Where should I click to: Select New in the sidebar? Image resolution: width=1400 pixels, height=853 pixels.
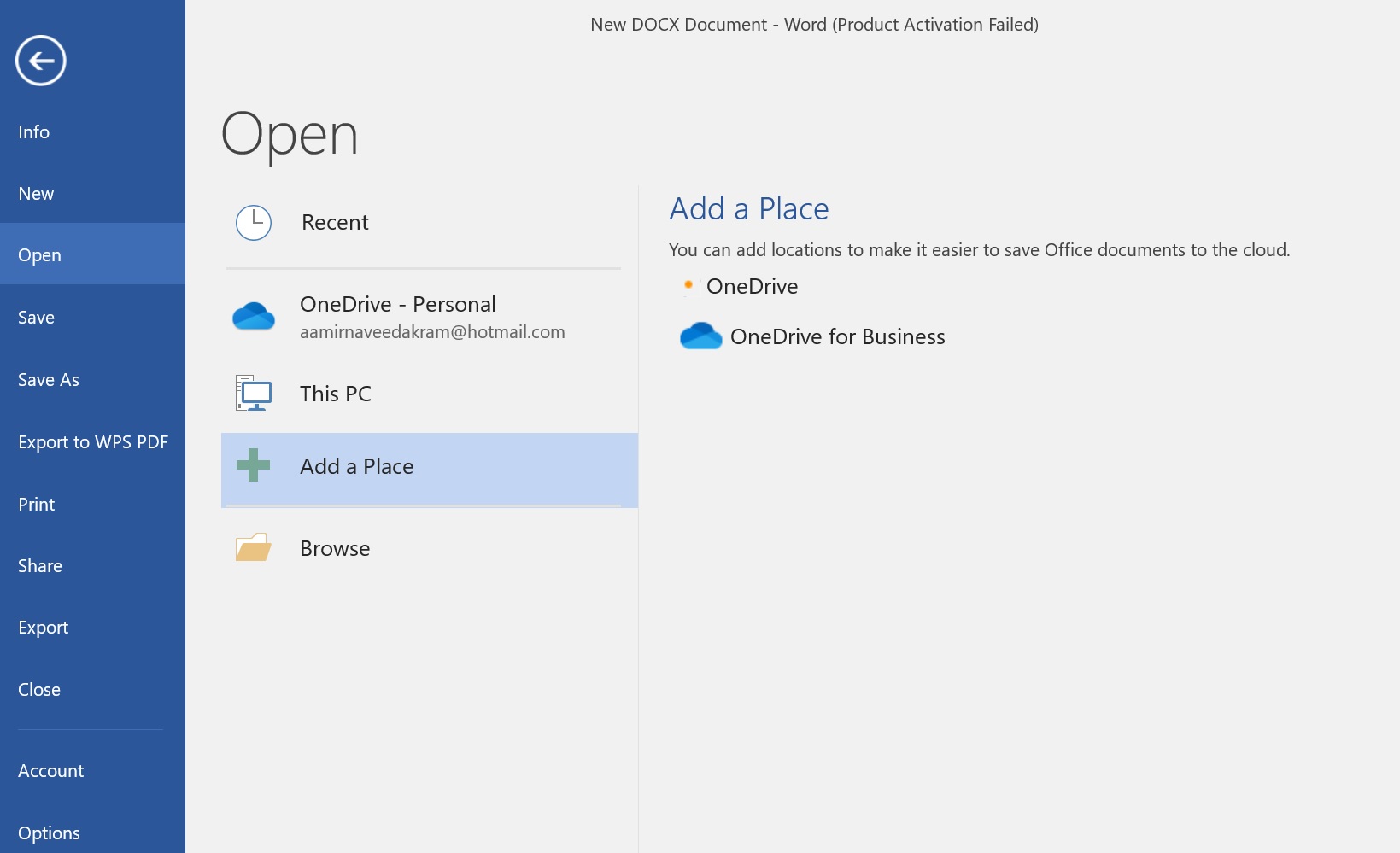coord(36,194)
